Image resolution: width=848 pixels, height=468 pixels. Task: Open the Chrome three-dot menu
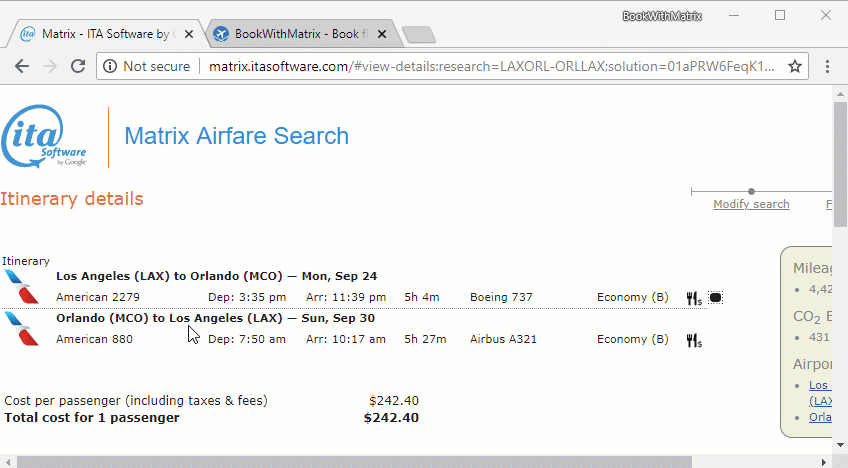pyautogui.click(x=828, y=67)
